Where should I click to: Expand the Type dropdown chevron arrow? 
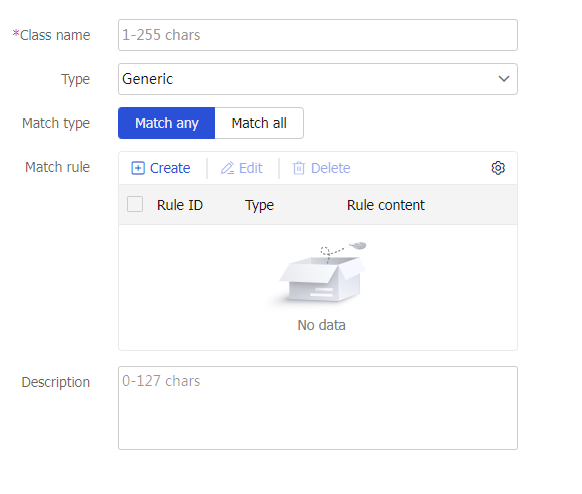504,79
